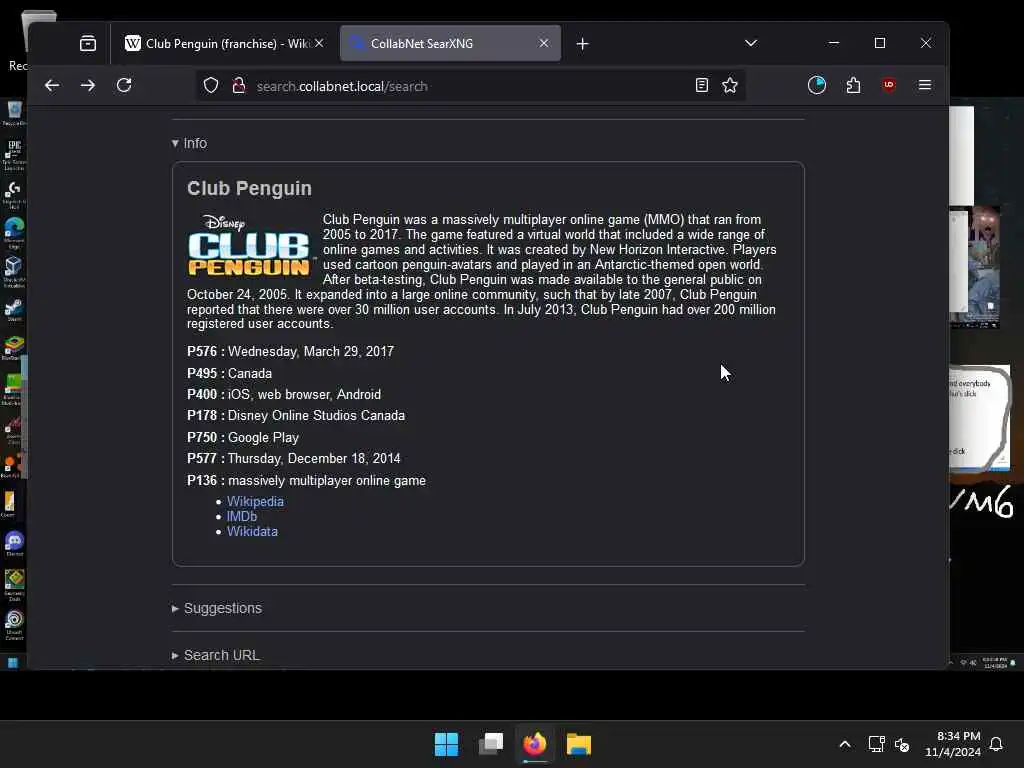Open the notifications bell icon

(997, 744)
